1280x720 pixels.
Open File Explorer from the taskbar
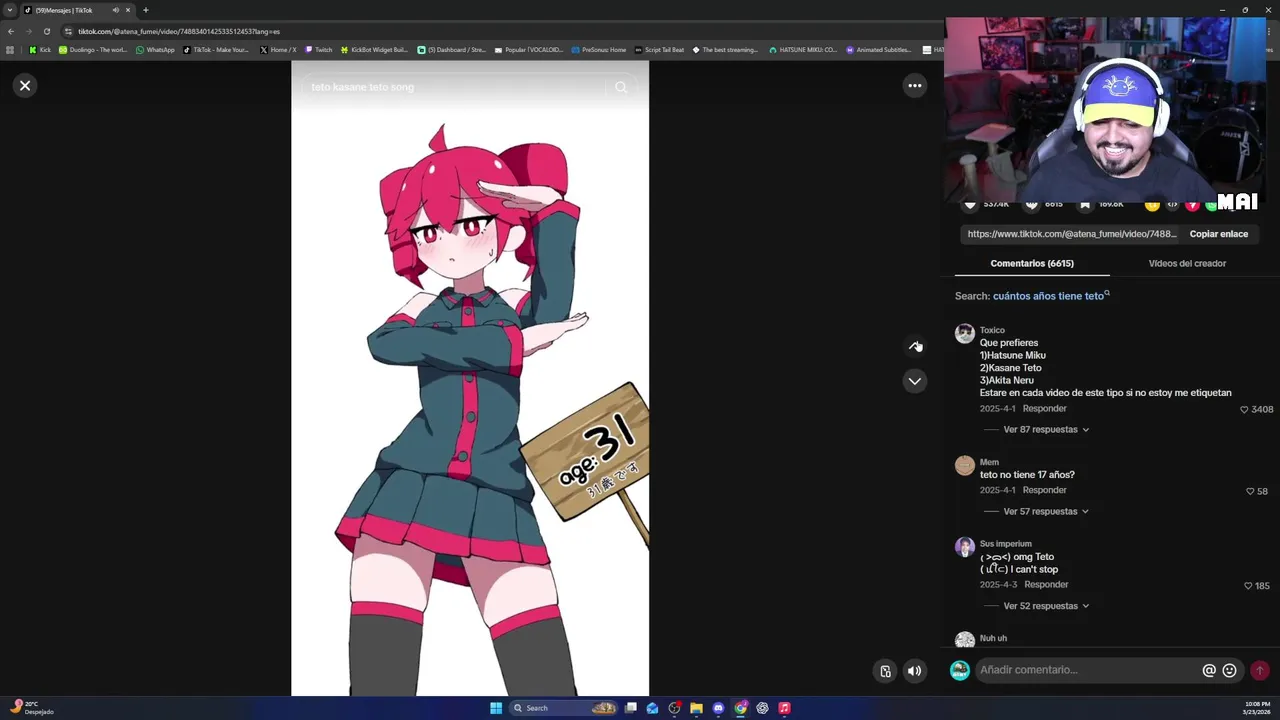[696, 708]
